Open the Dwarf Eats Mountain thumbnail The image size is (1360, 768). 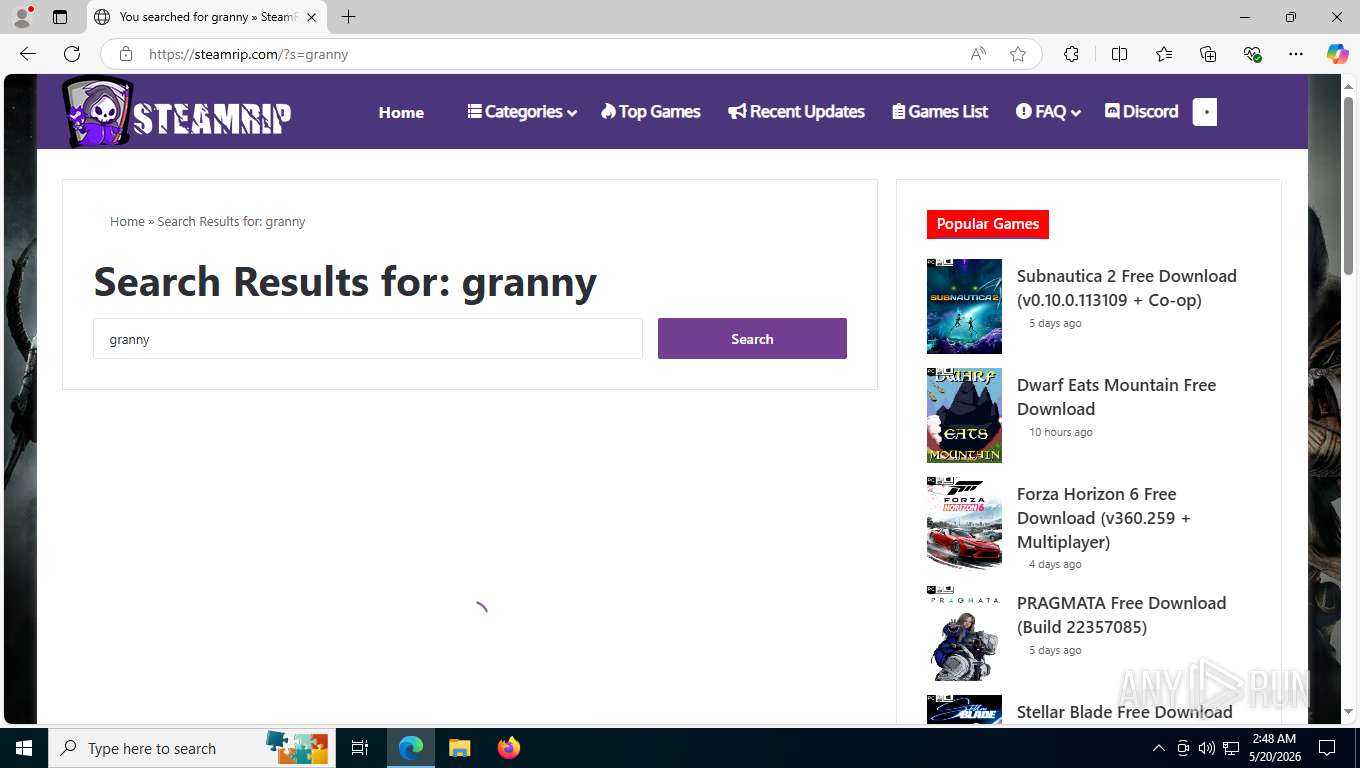(964, 415)
